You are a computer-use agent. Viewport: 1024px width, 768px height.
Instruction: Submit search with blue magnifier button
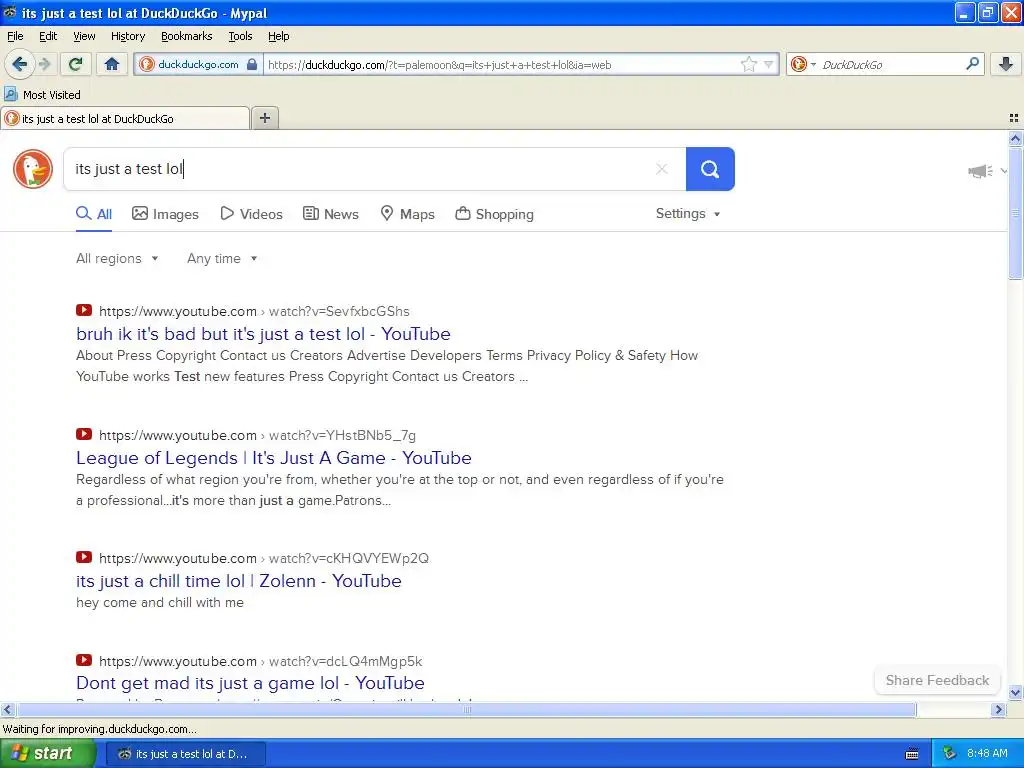(710, 169)
